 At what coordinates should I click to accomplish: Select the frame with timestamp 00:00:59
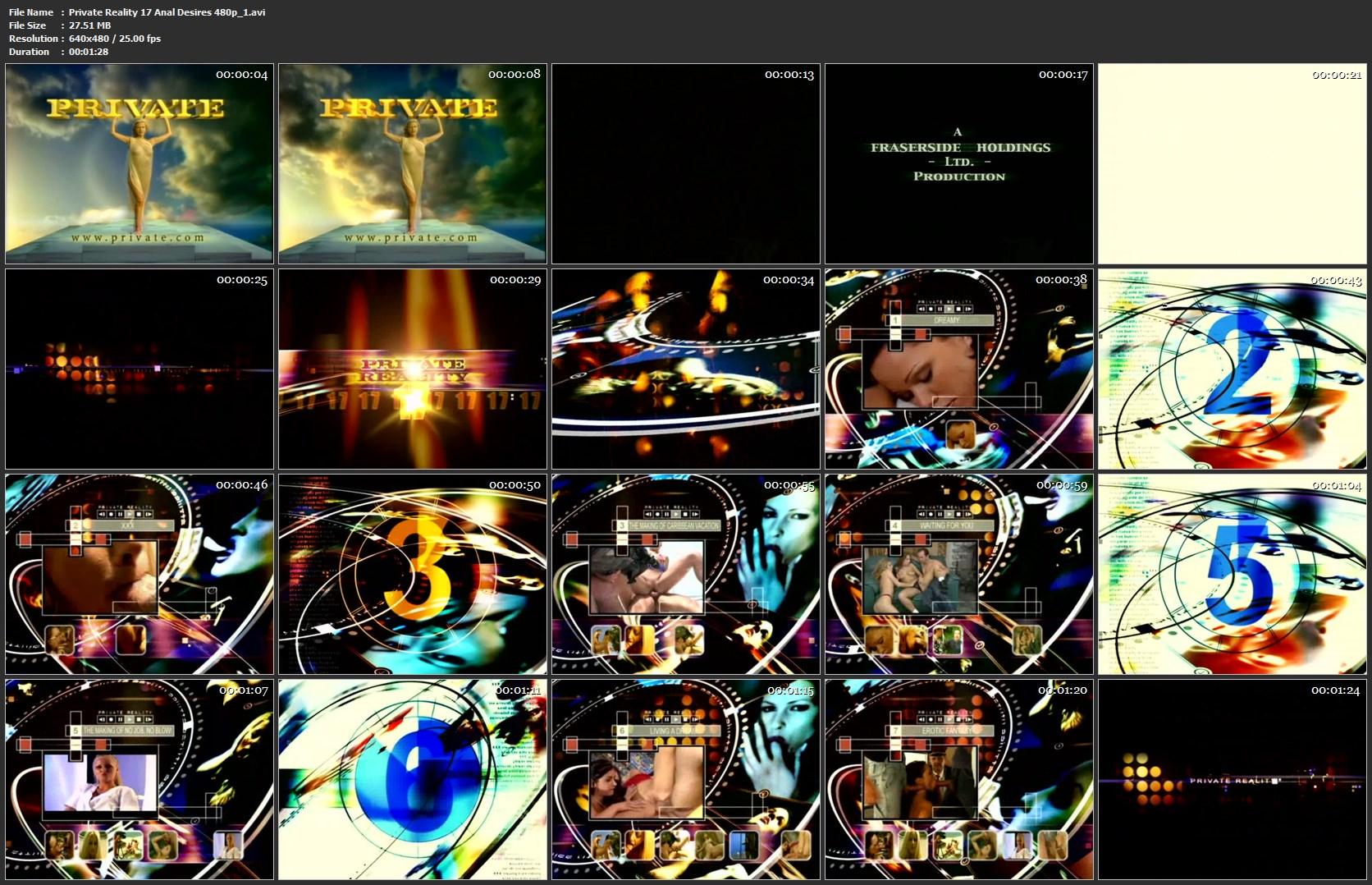point(959,575)
